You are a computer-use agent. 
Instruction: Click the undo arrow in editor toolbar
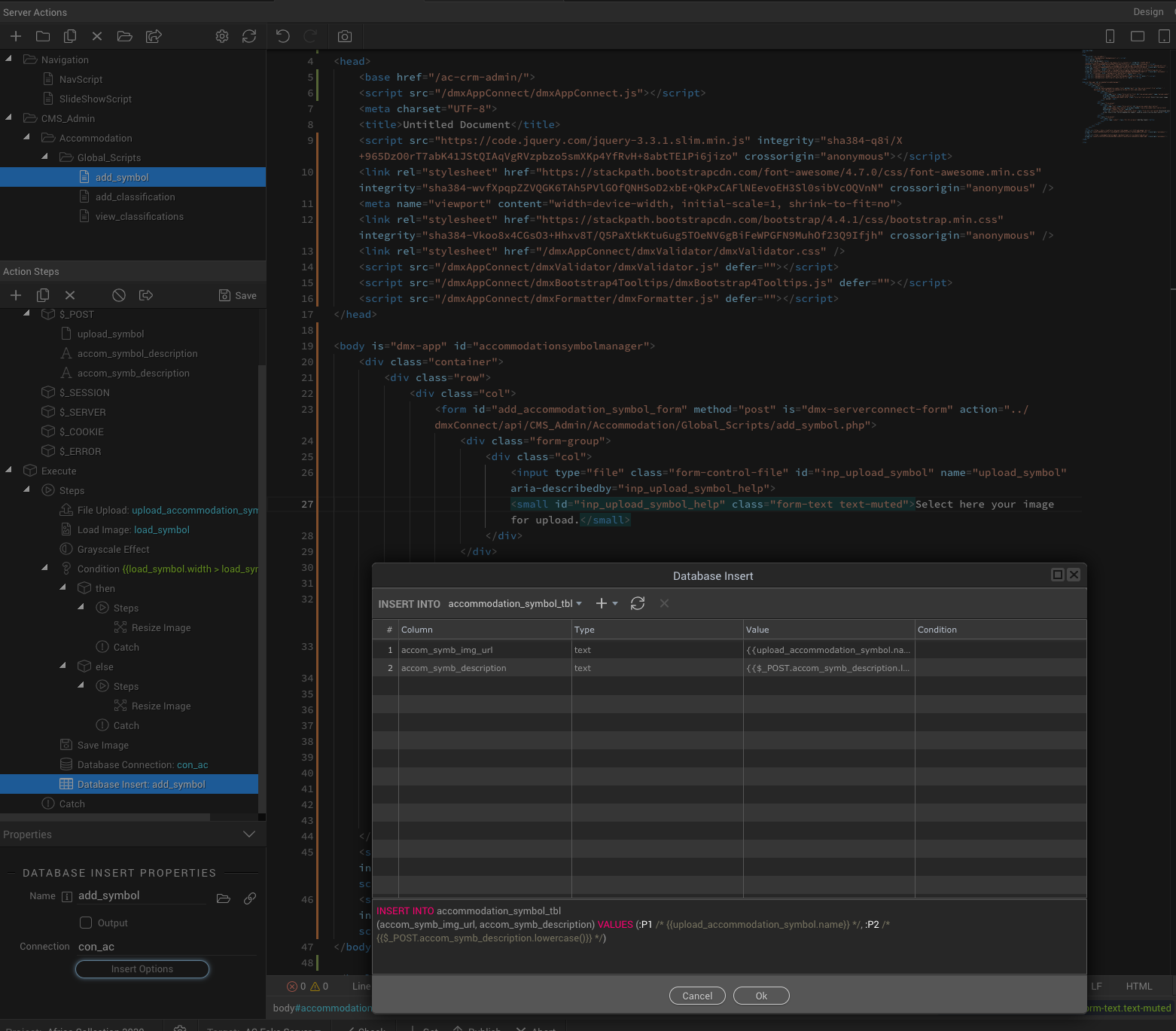[283, 36]
